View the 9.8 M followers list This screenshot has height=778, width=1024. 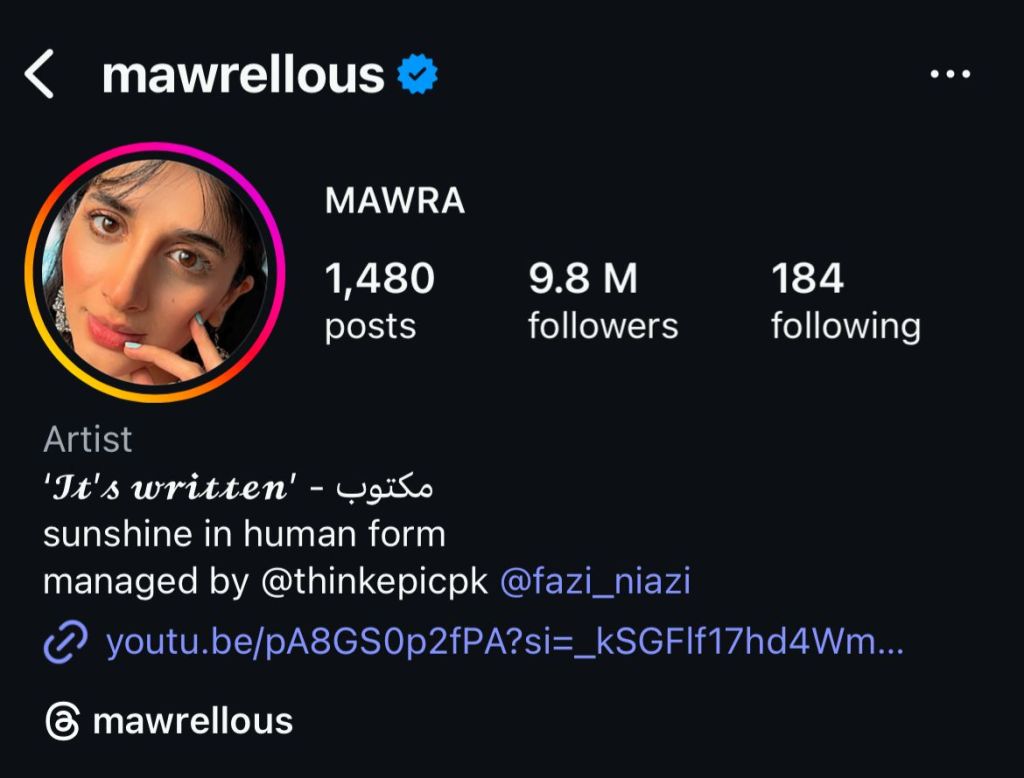pyautogui.click(x=602, y=299)
